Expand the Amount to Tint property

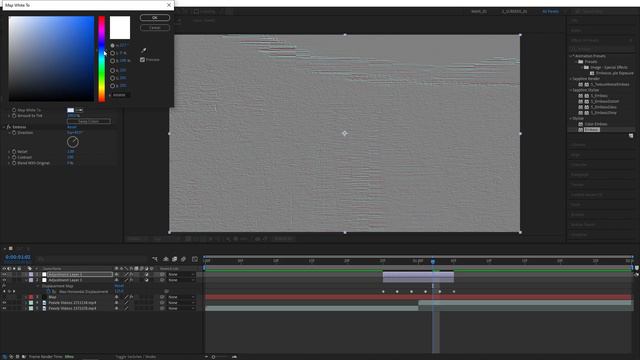pos(9,116)
